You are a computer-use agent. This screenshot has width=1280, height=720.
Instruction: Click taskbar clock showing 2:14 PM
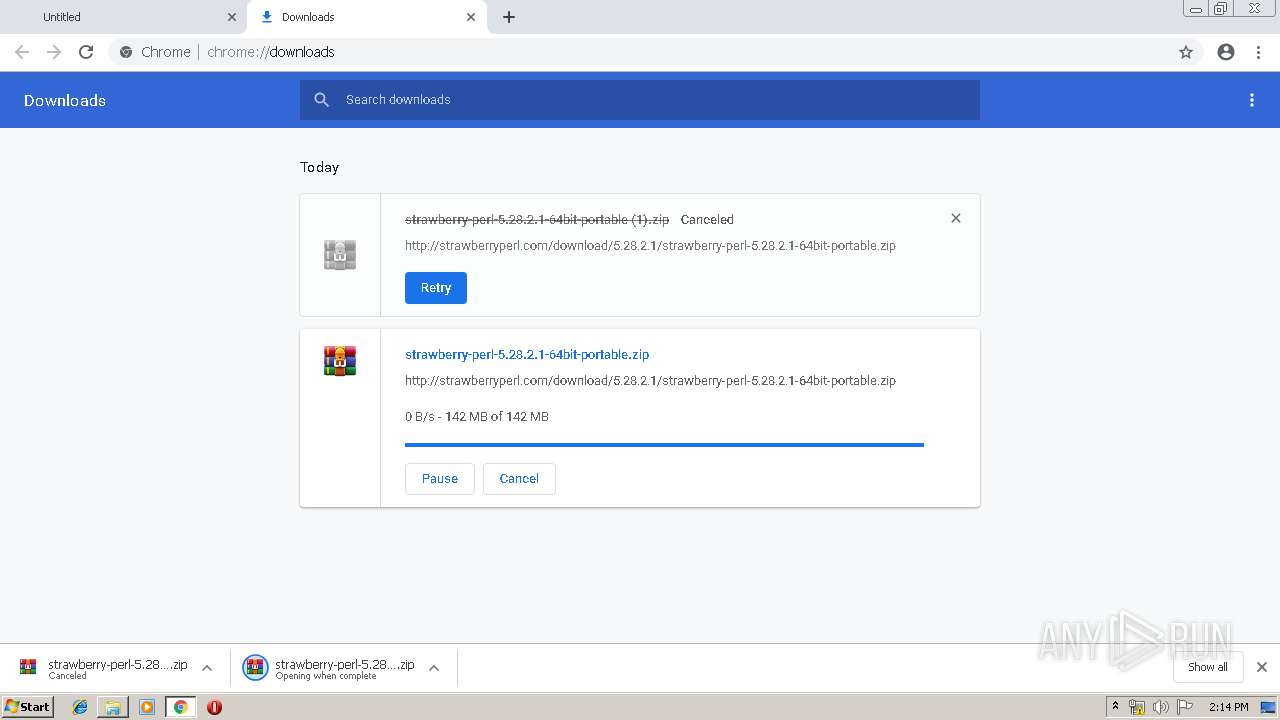coord(1228,707)
